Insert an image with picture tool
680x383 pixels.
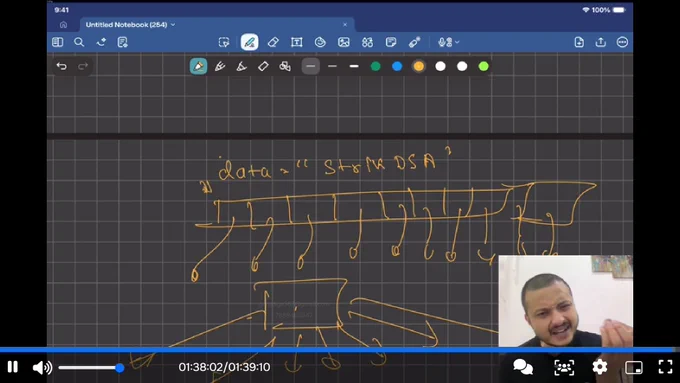[344, 42]
